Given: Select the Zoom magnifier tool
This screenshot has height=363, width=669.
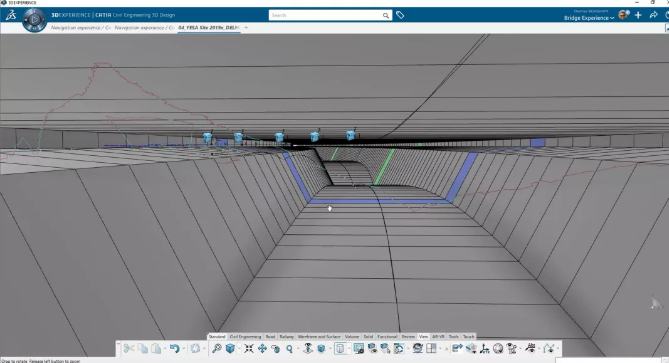Looking at the screenshot, I should coord(289,348).
